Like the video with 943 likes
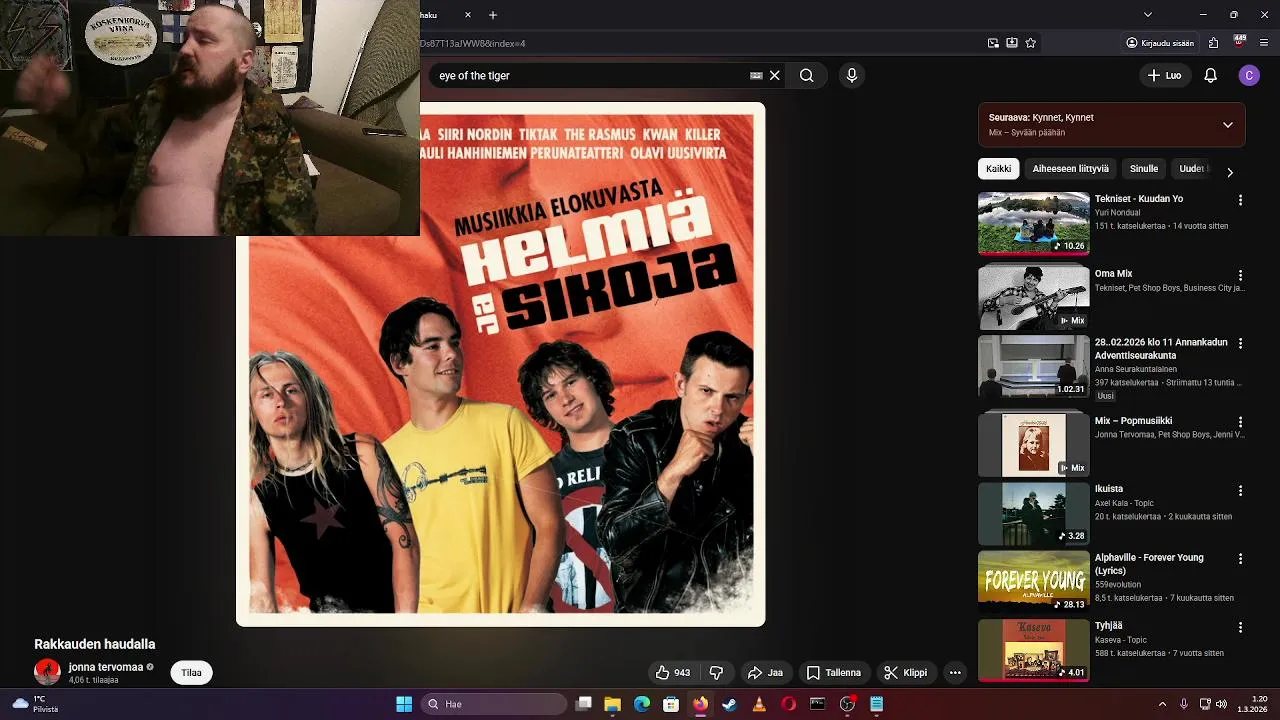Screen dimensions: 1280x720 [x=673, y=673]
